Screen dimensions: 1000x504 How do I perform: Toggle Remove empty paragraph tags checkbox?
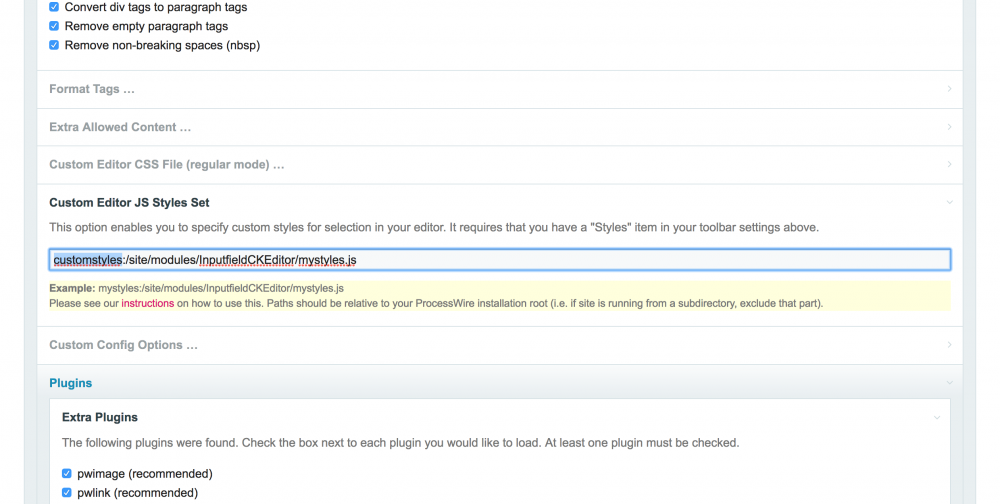(x=54, y=26)
